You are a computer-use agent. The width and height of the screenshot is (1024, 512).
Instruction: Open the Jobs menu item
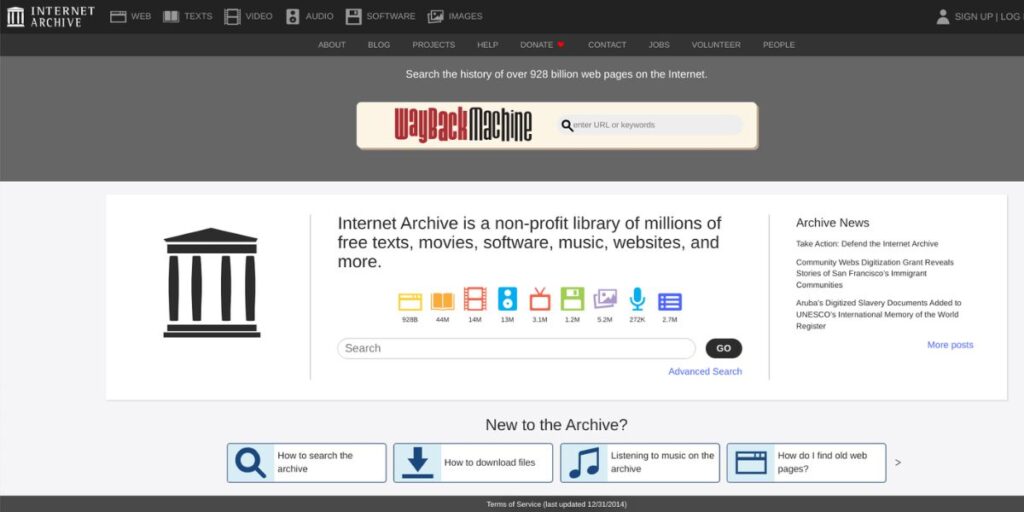click(659, 44)
